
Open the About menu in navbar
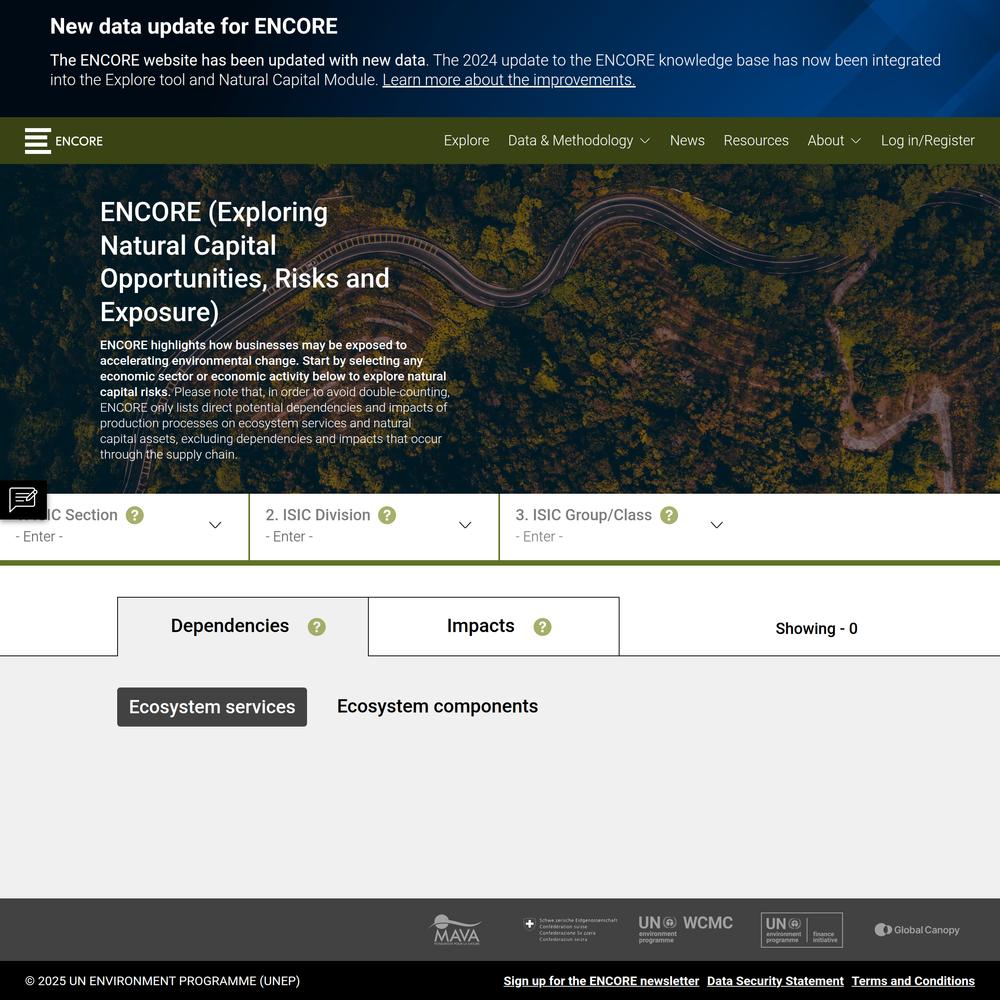(833, 141)
